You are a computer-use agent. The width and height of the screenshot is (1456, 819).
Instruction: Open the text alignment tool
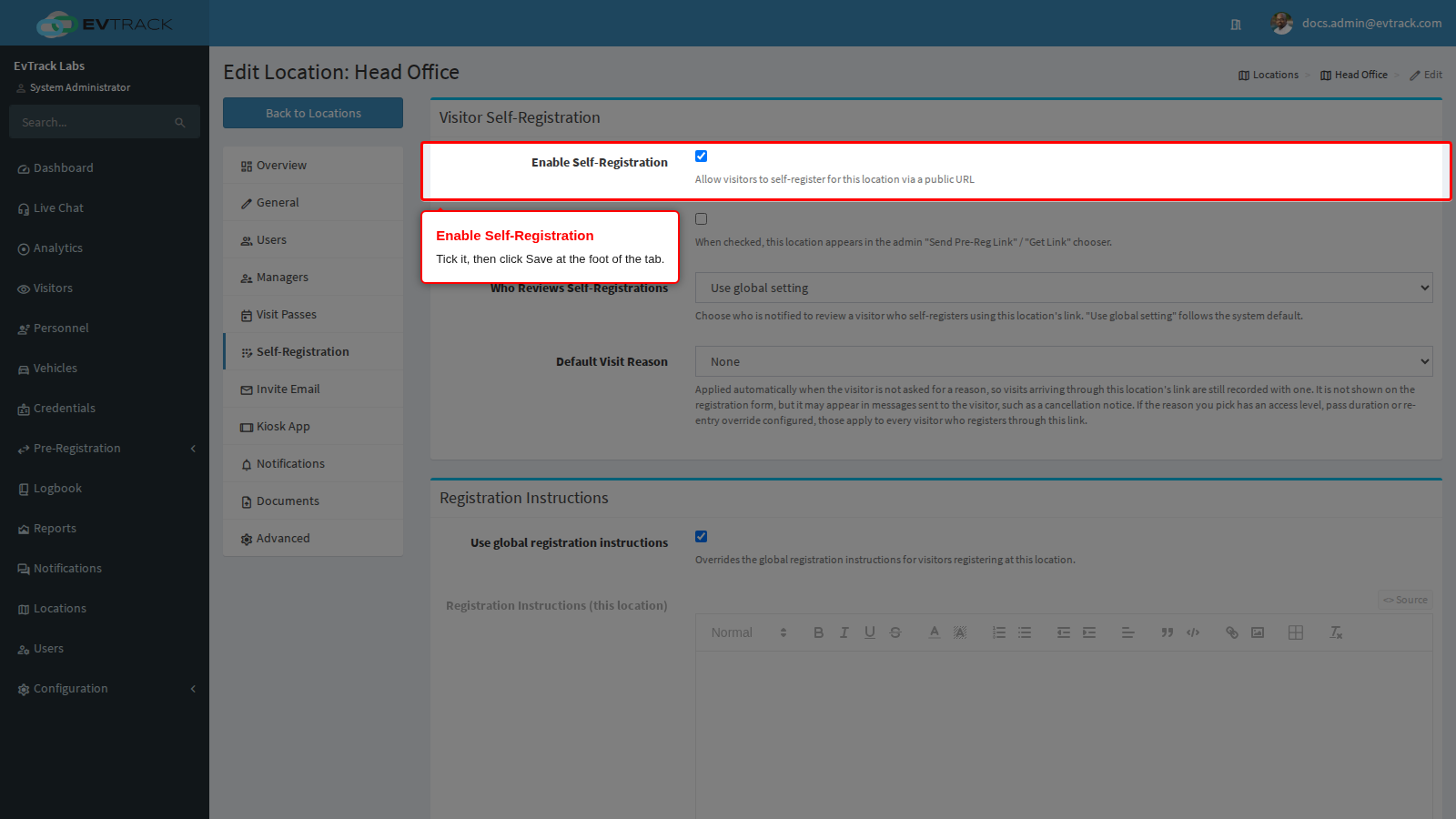1128,632
